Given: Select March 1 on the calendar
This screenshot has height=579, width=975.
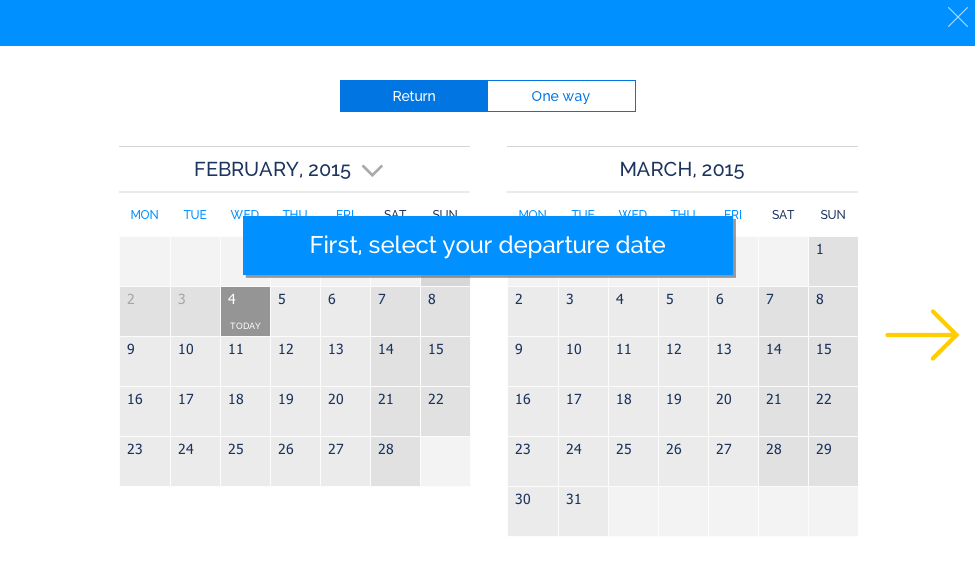Looking at the screenshot, I should [x=833, y=261].
